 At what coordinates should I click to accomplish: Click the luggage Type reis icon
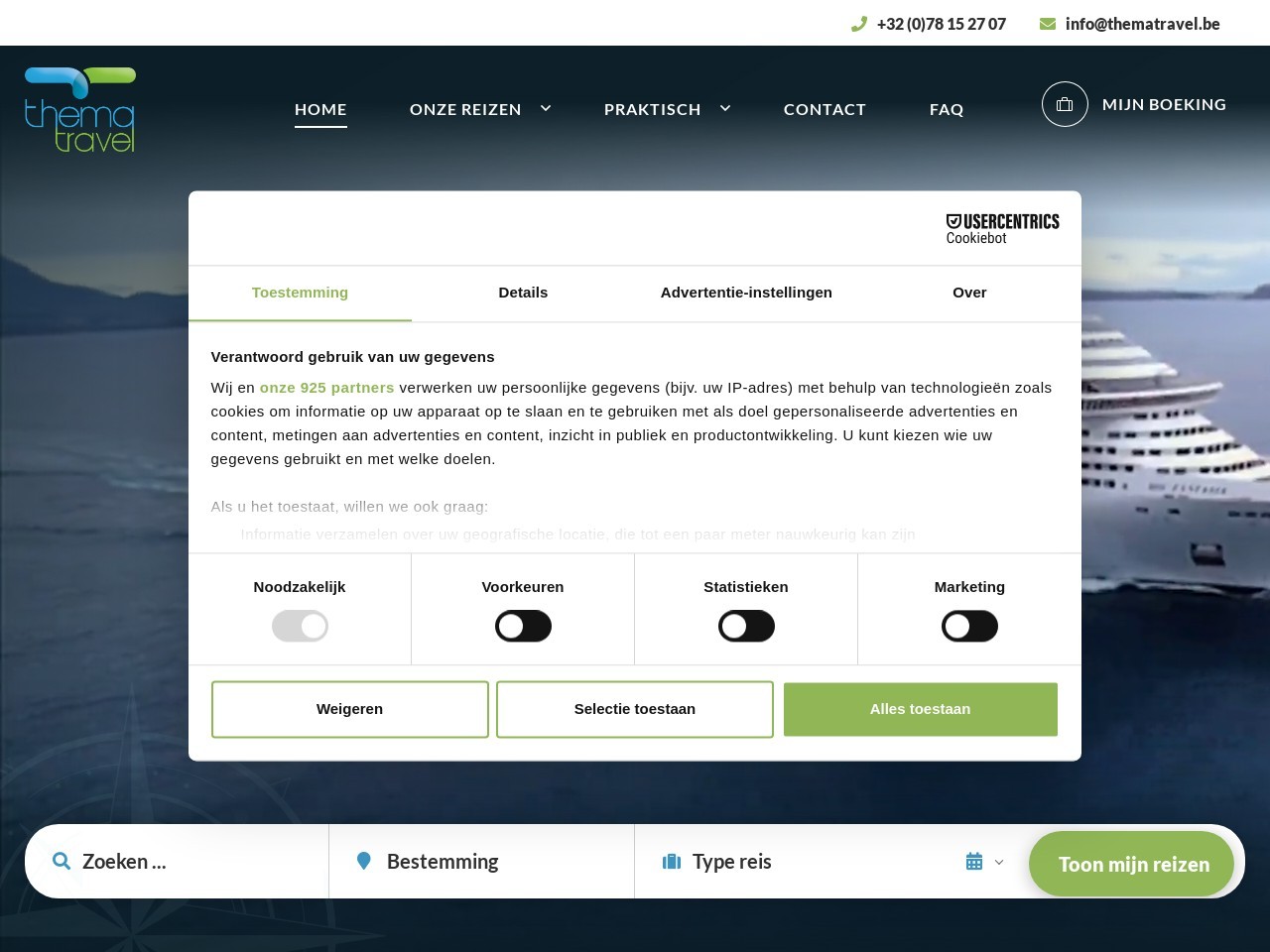tap(672, 861)
